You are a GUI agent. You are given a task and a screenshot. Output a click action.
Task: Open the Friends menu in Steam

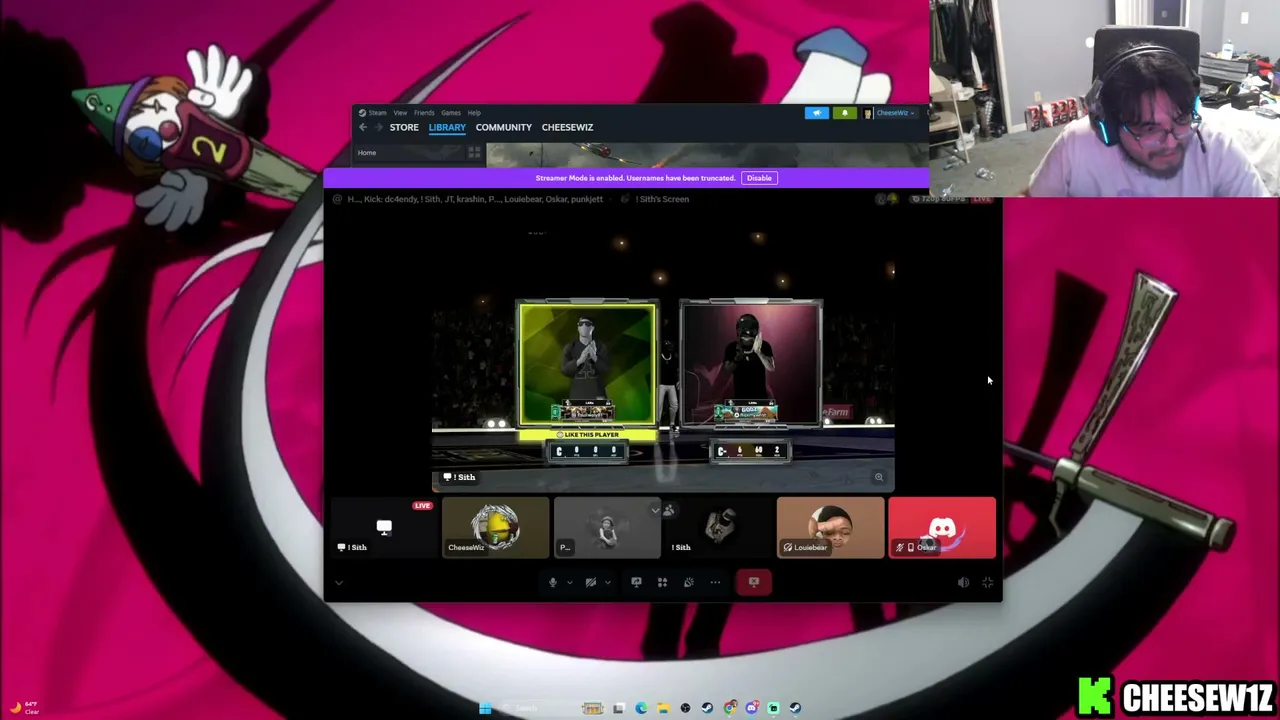(424, 113)
